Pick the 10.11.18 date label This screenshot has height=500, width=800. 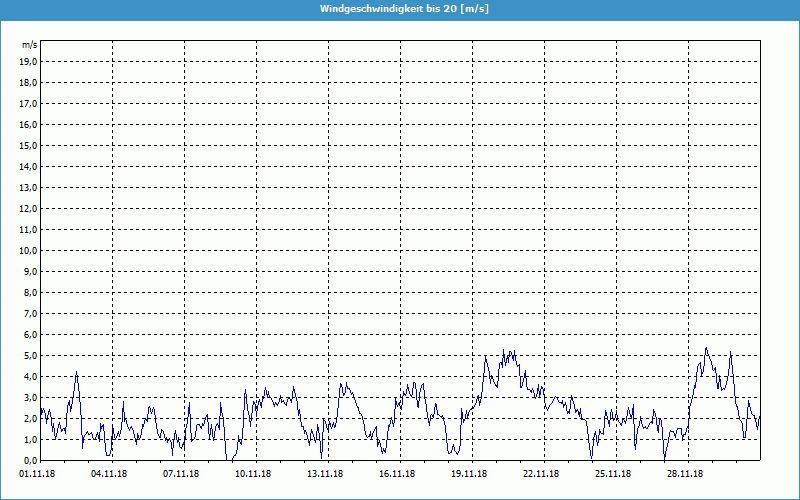(255, 475)
